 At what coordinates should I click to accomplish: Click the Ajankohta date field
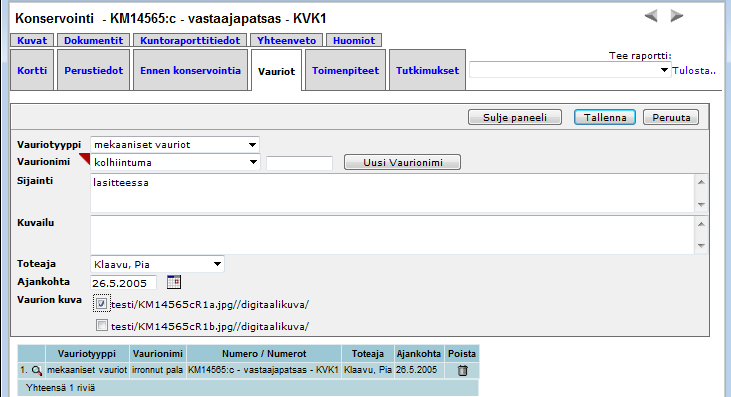(x=124, y=283)
